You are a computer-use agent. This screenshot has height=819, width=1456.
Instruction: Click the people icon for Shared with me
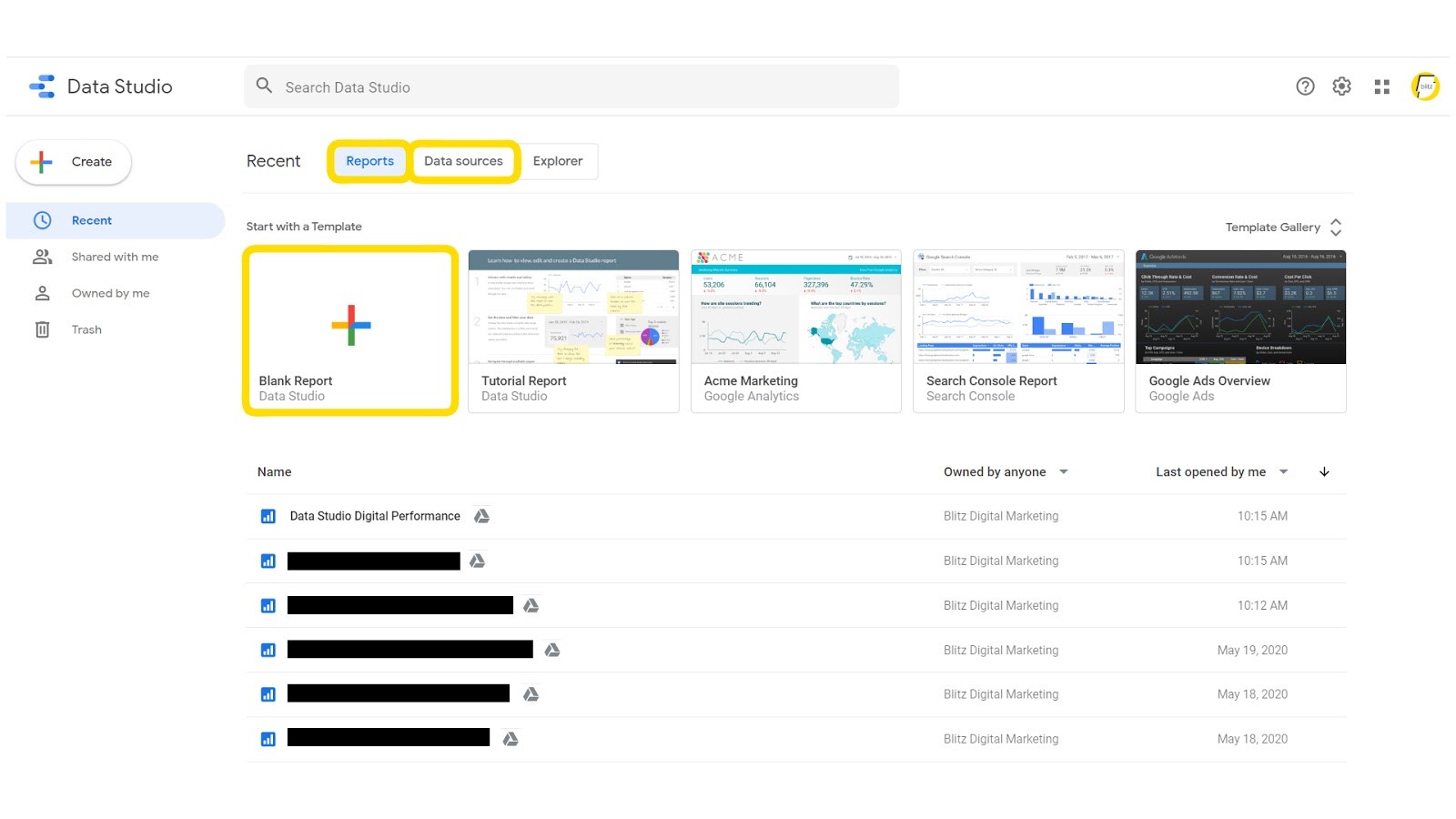[42, 257]
